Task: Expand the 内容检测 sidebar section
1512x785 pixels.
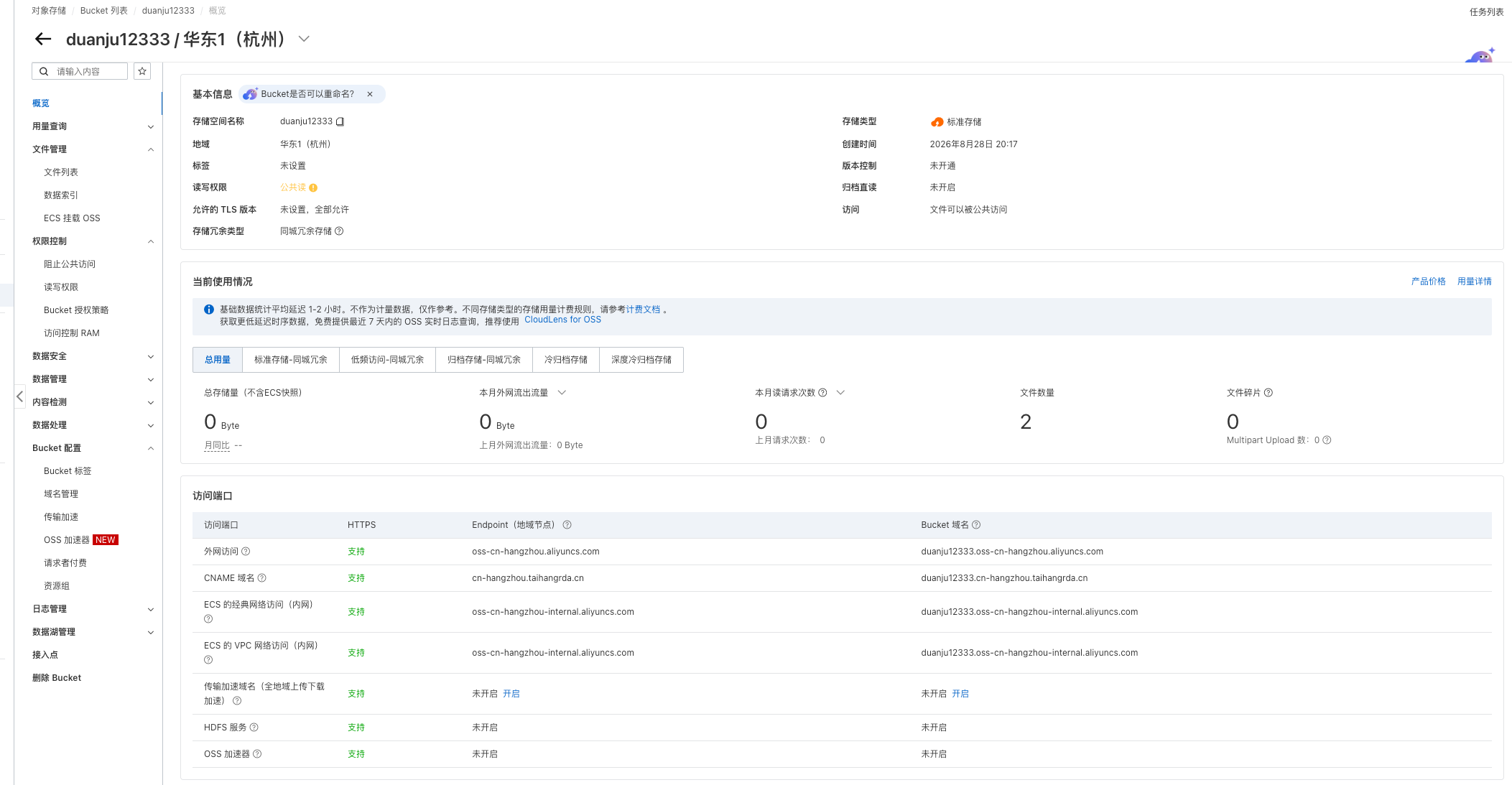Action: pos(151,403)
